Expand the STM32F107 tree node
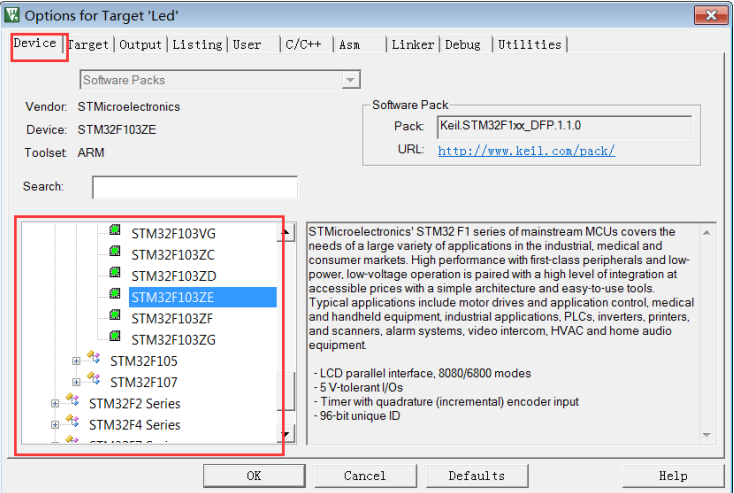This screenshot has height=493, width=734. 76,382
